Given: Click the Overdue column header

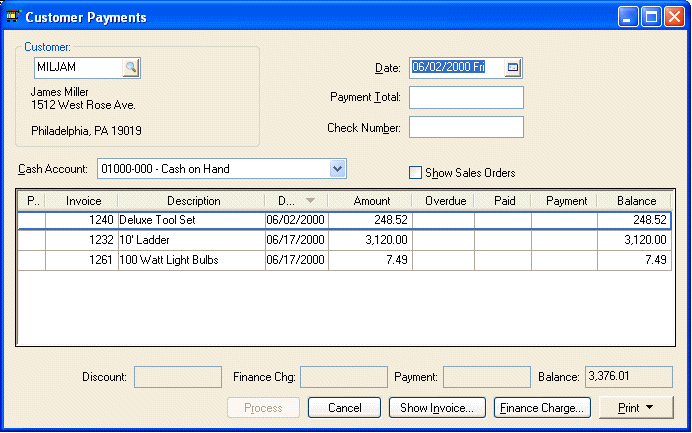Looking at the screenshot, I should pyautogui.click(x=444, y=201).
